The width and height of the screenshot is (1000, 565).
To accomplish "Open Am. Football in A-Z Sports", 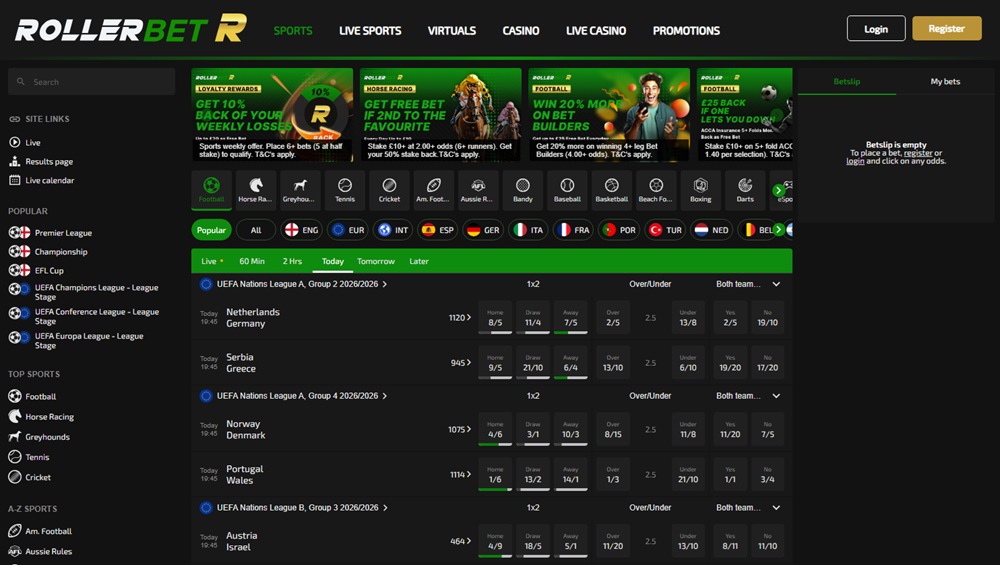I will click(40, 531).
